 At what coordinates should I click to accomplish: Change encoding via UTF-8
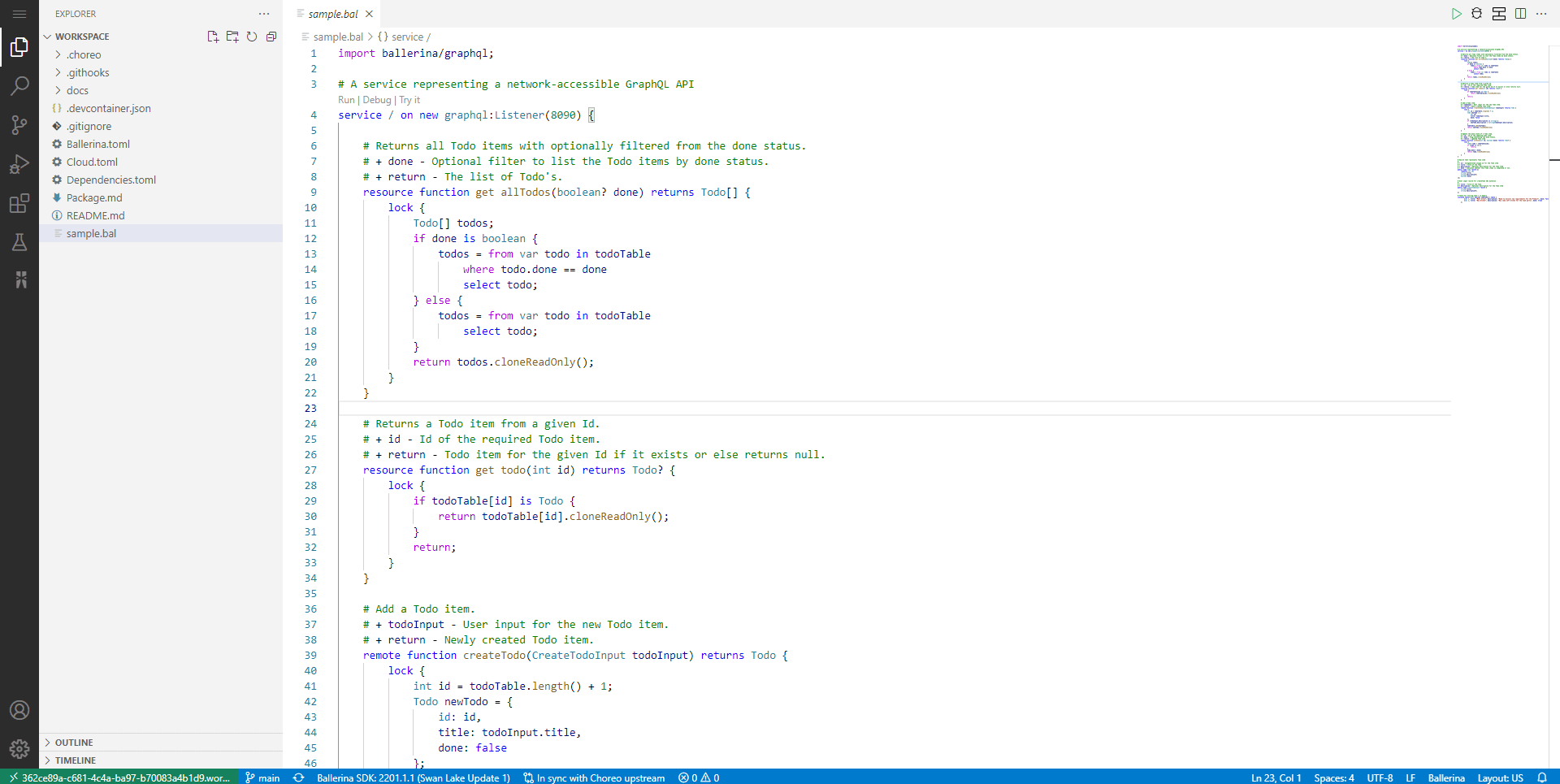point(1380,778)
